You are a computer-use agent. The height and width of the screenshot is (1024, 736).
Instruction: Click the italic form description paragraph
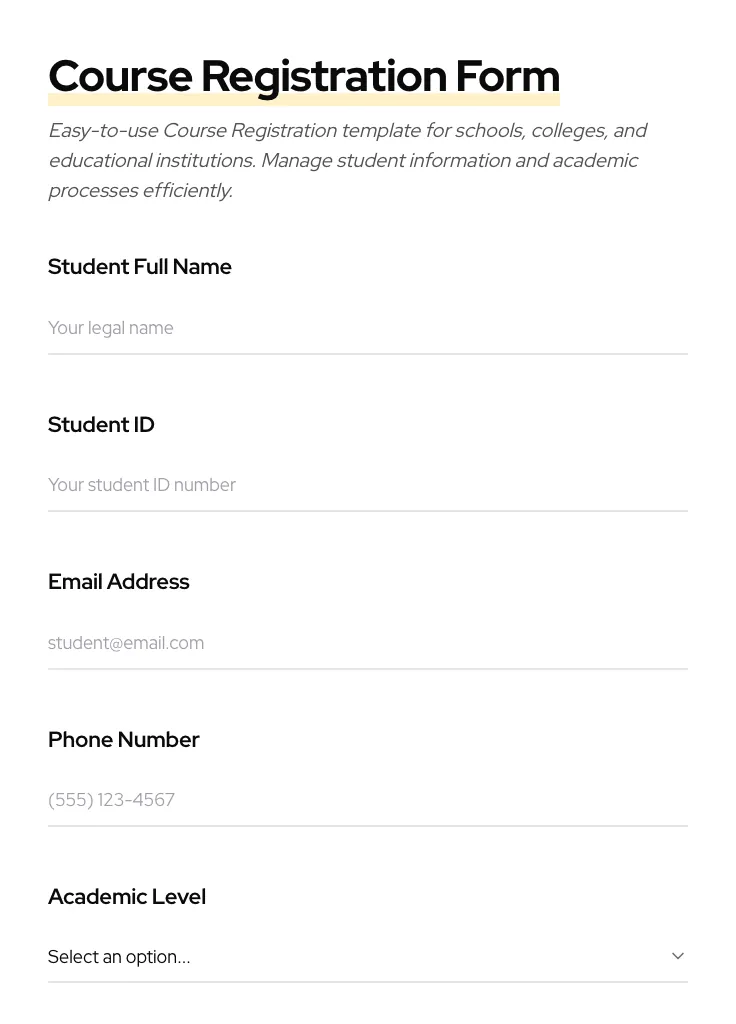(347, 160)
